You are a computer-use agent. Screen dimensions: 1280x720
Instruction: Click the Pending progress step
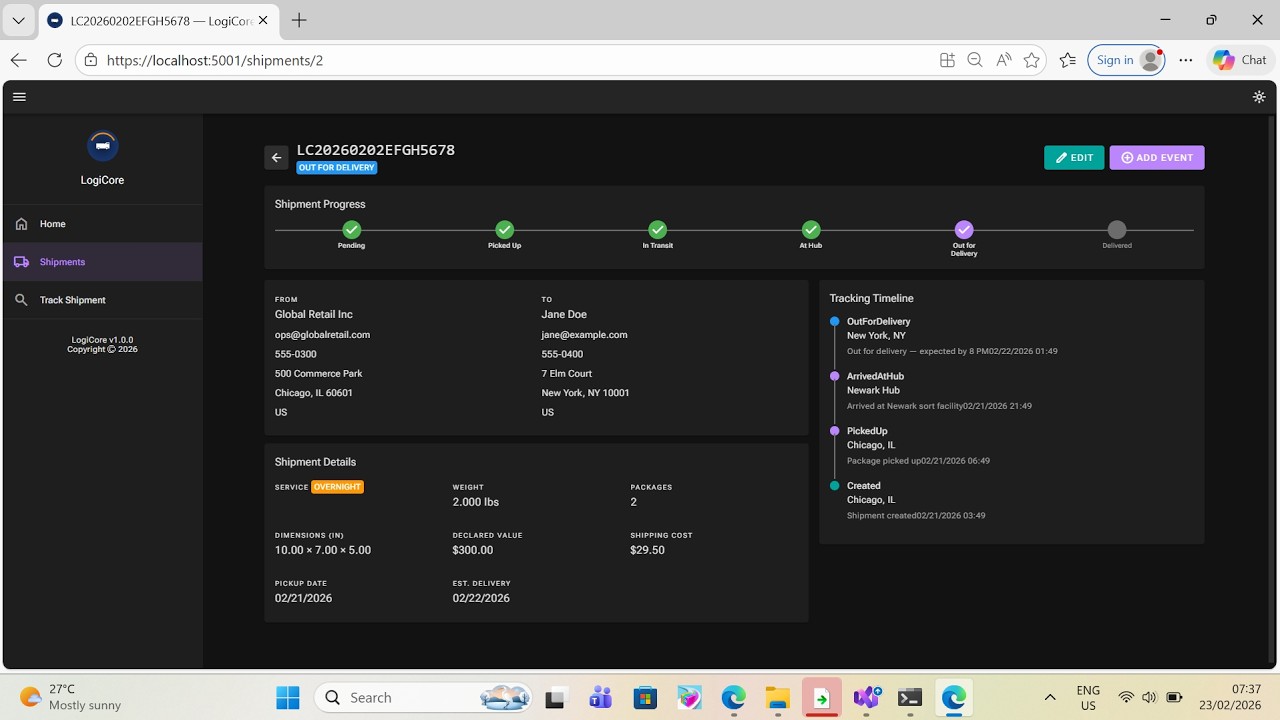351,230
